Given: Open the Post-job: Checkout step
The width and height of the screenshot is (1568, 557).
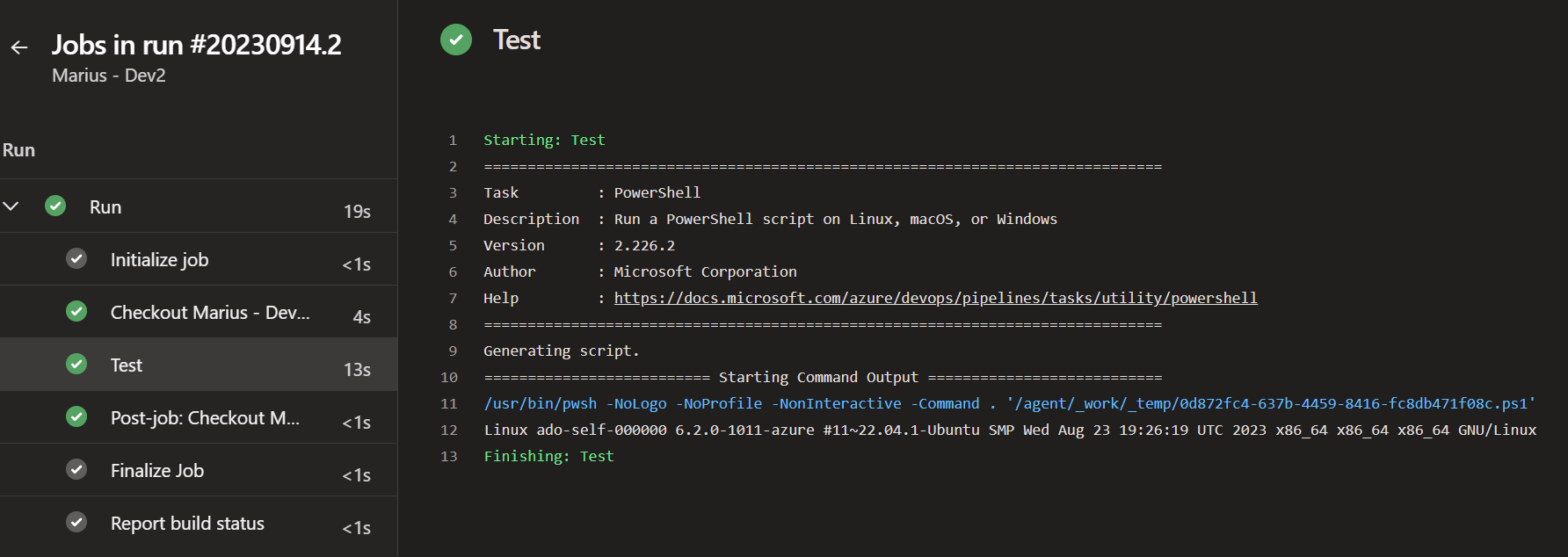Looking at the screenshot, I should coord(205,418).
